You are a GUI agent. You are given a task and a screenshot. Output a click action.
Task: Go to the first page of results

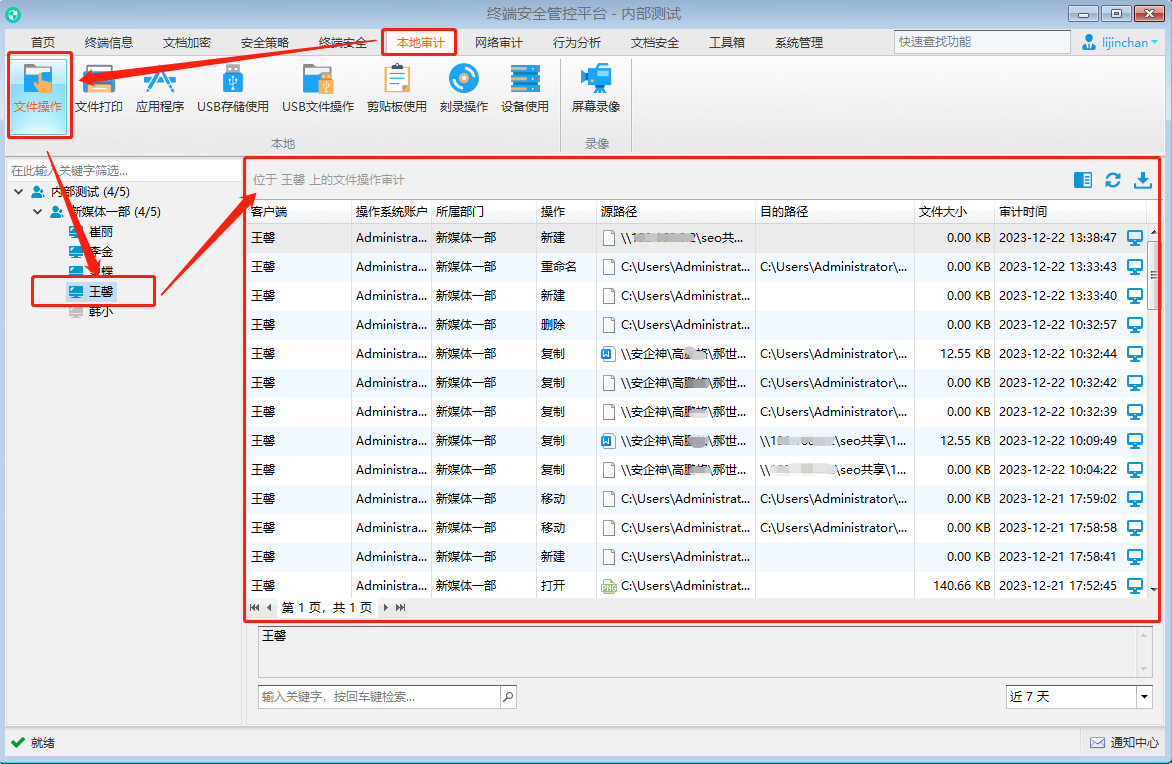(x=254, y=608)
